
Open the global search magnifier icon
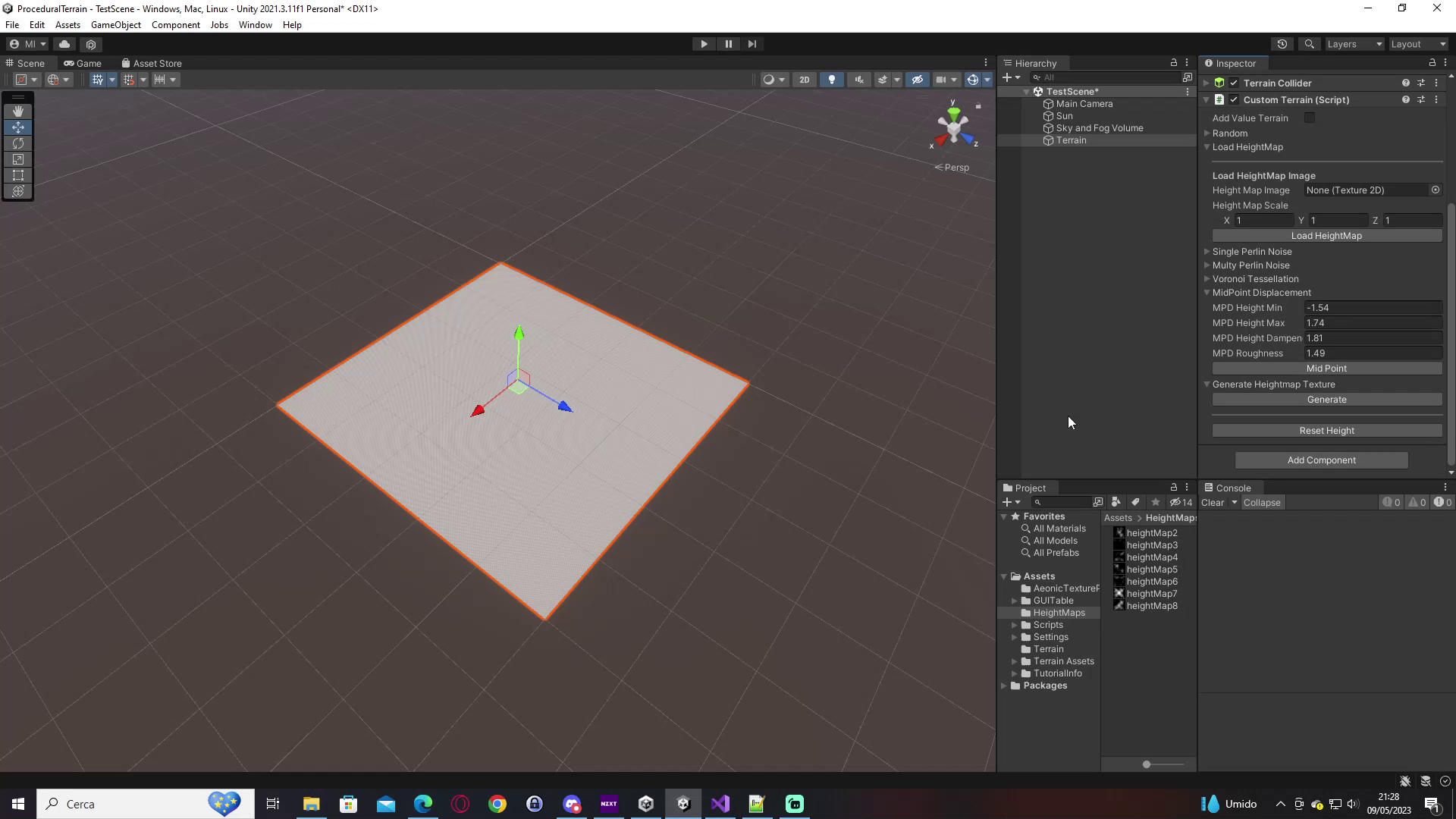point(1309,44)
